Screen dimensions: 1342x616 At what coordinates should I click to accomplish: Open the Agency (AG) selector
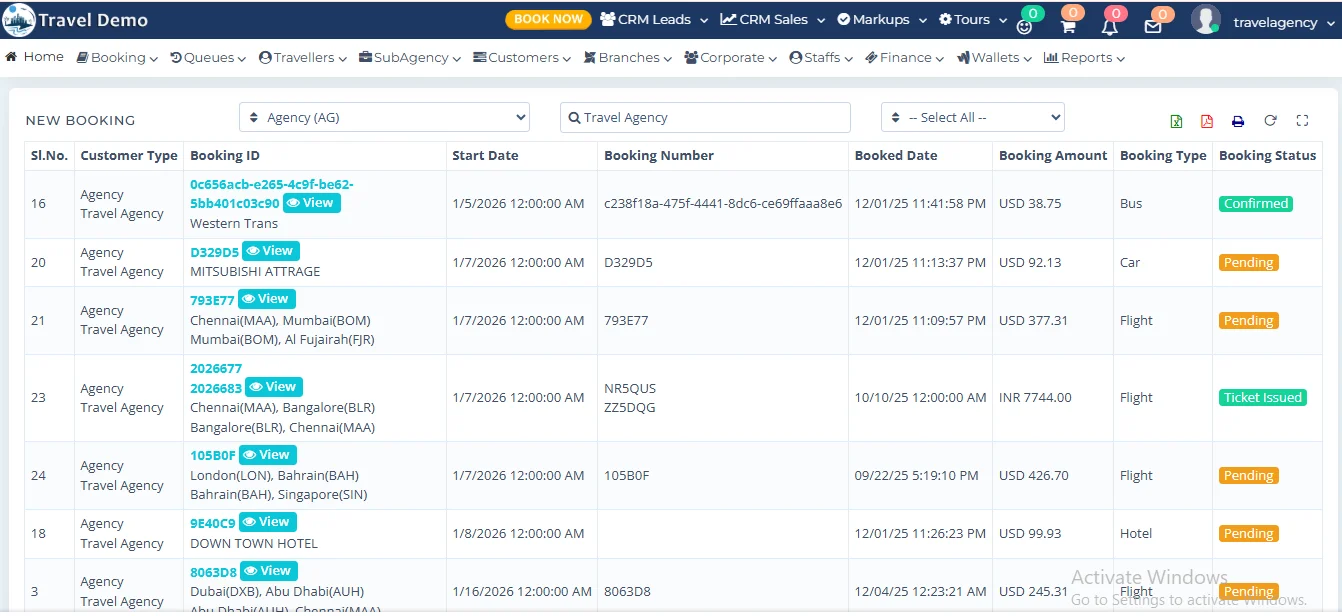tap(384, 116)
